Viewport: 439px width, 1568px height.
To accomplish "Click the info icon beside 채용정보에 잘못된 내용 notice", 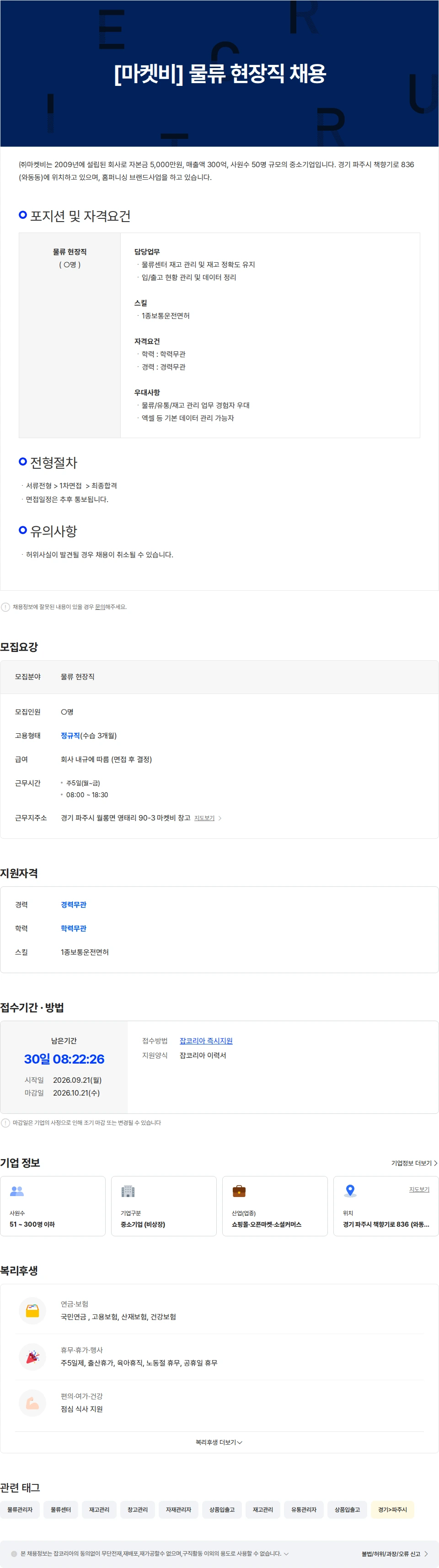I will click(x=5, y=607).
